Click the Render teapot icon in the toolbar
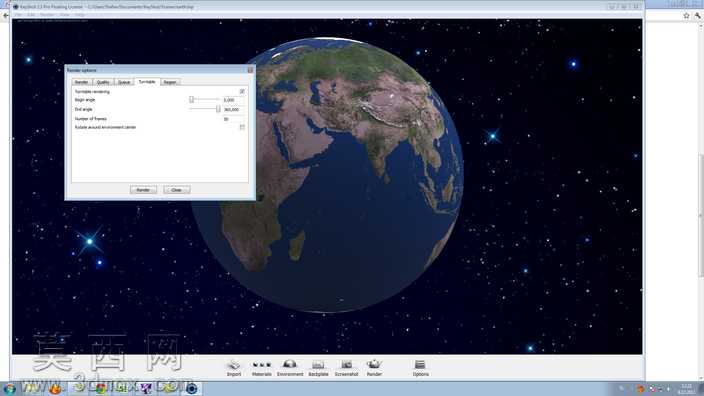The width and height of the screenshot is (704, 396). click(374, 368)
